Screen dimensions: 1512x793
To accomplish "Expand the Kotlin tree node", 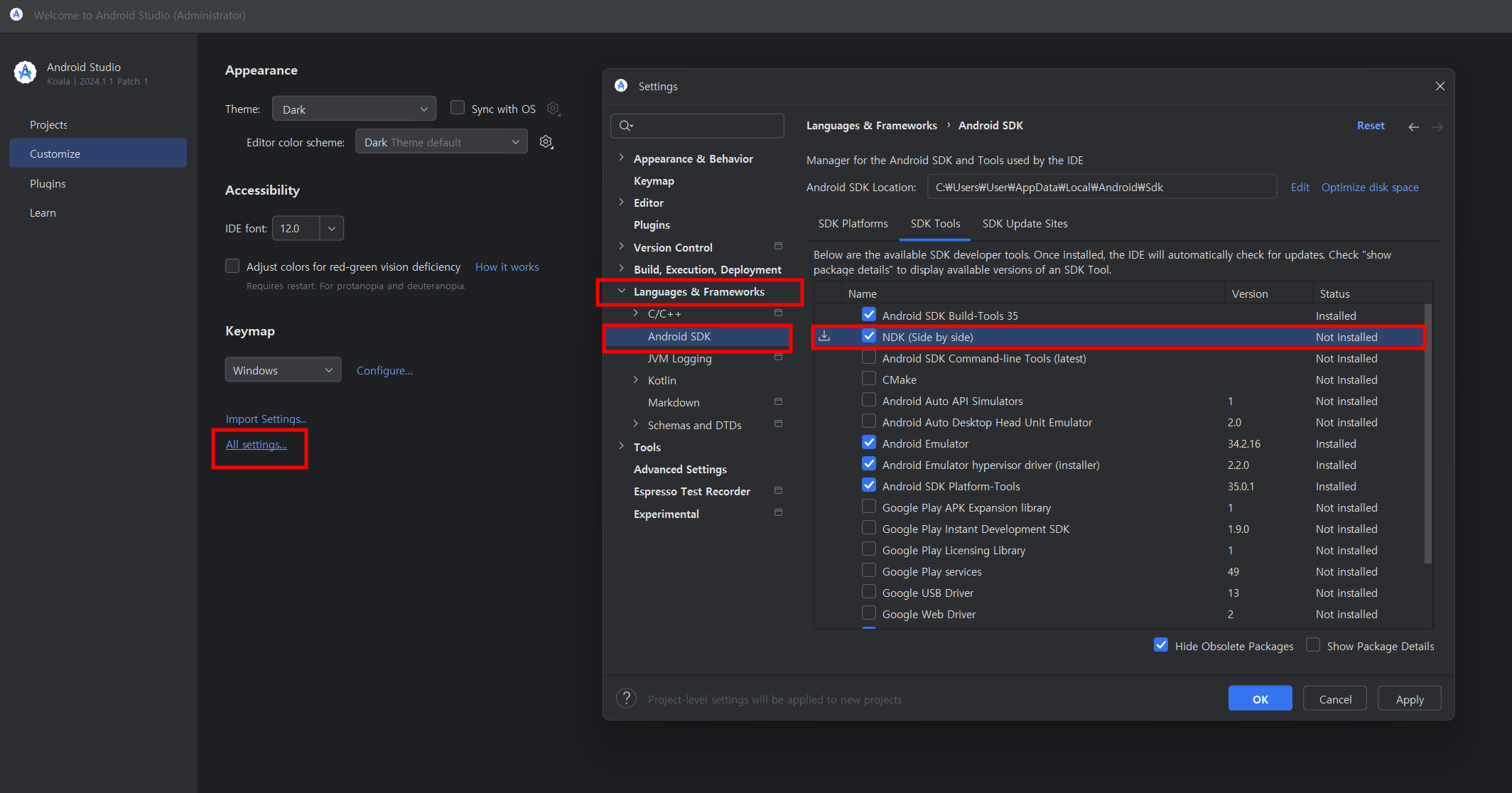I will (636, 379).
